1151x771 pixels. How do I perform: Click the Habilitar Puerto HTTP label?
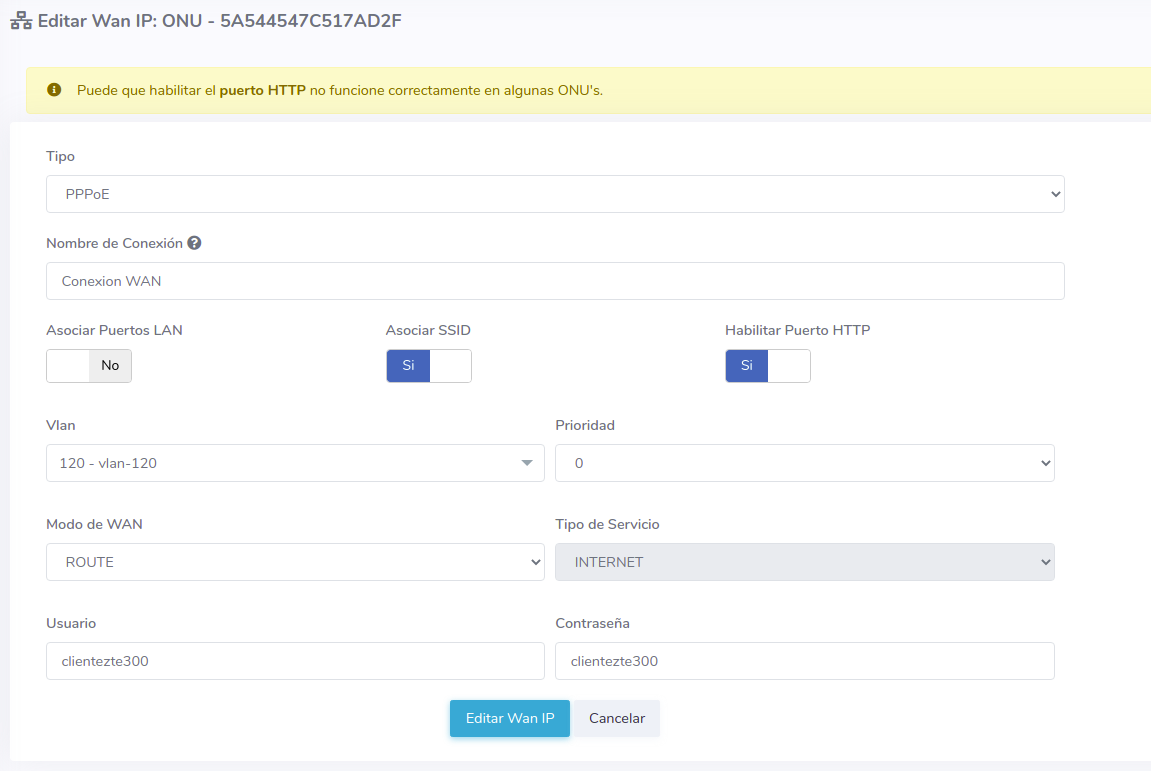coord(797,330)
